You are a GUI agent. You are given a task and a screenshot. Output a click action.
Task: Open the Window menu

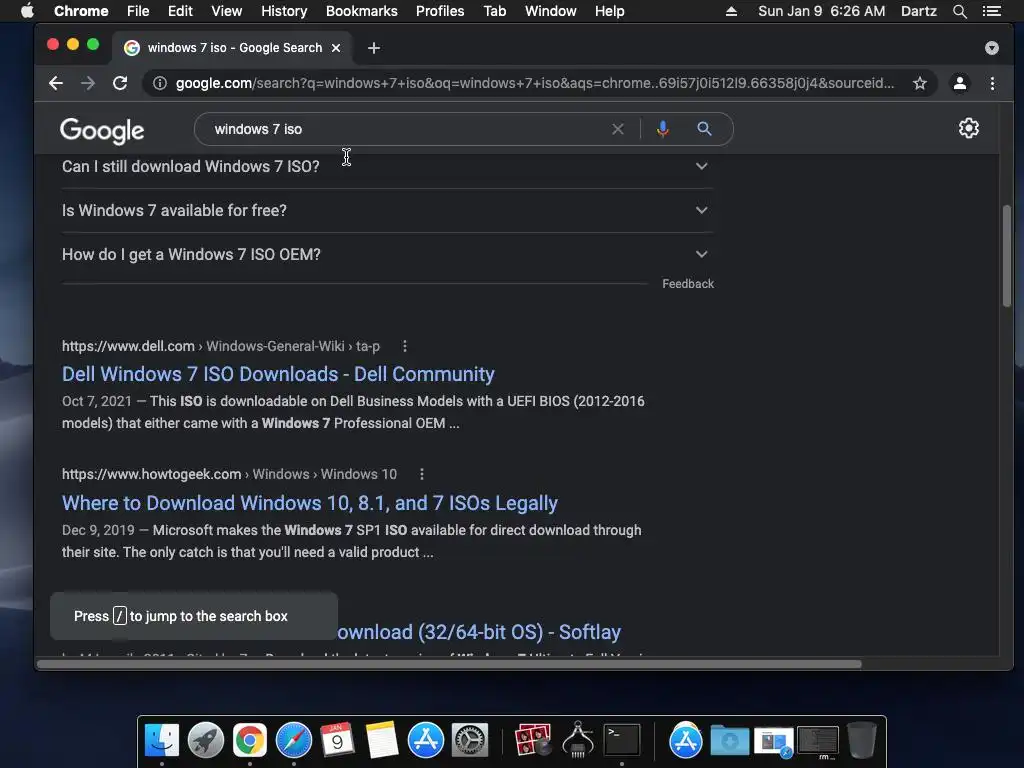click(x=551, y=11)
